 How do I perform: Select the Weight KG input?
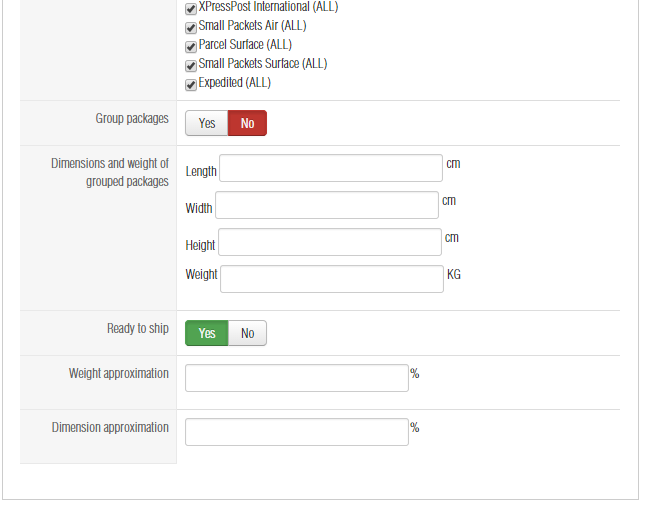tap(331, 279)
